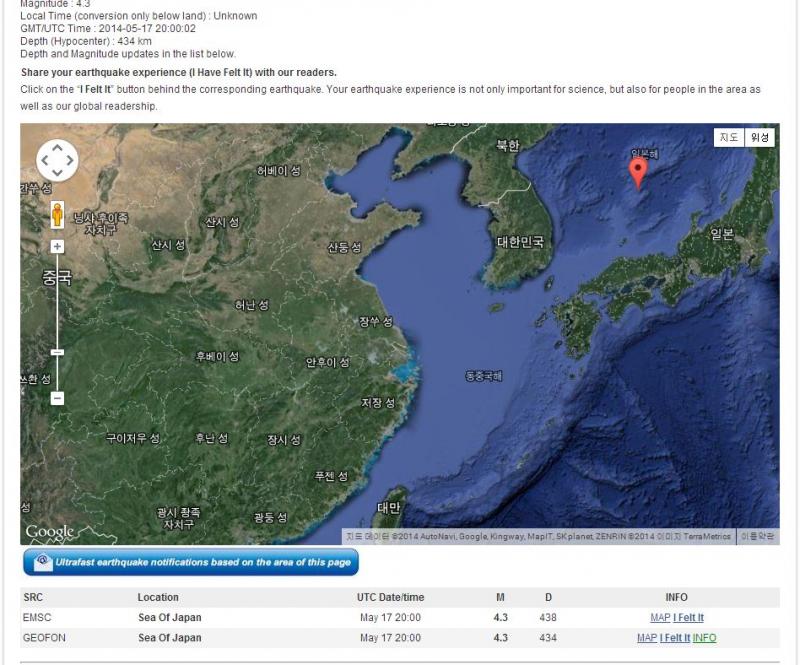Screen dimensions: 800x665
Task: Open MAP link in EMSC row
Action: (x=660, y=618)
